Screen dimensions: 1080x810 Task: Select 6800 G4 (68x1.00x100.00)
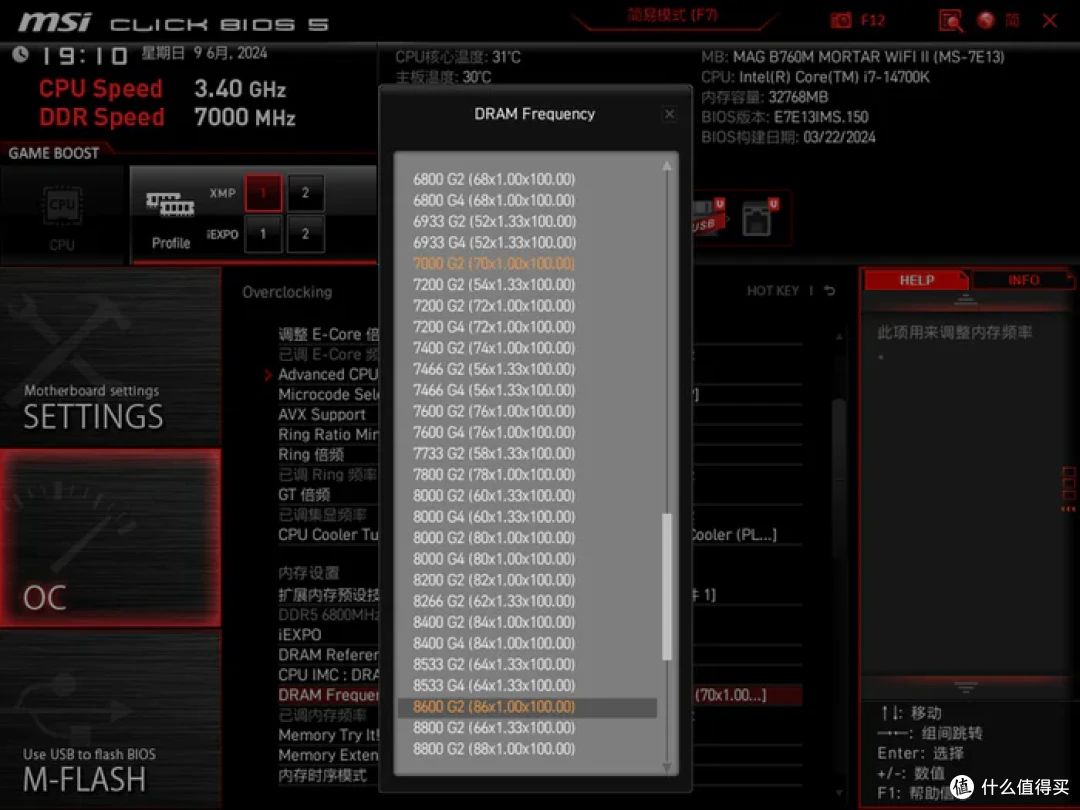(493, 200)
